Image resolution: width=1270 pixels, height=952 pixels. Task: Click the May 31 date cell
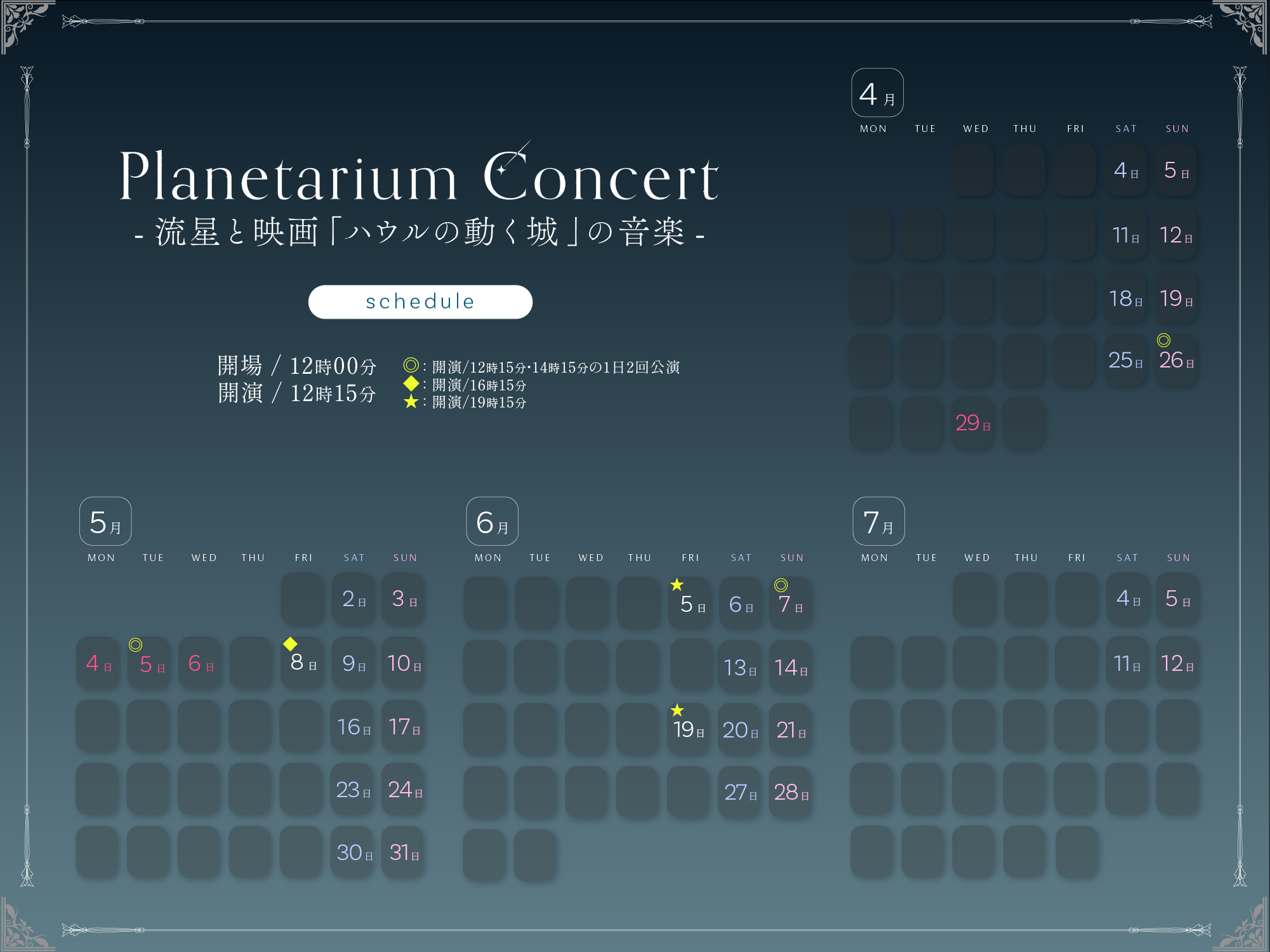pos(404,852)
